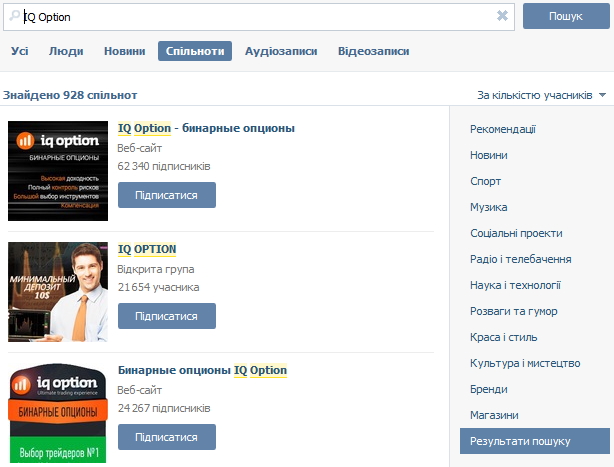Switch to the Новини tab
Viewport: 614px width, 467px height.
(125, 51)
